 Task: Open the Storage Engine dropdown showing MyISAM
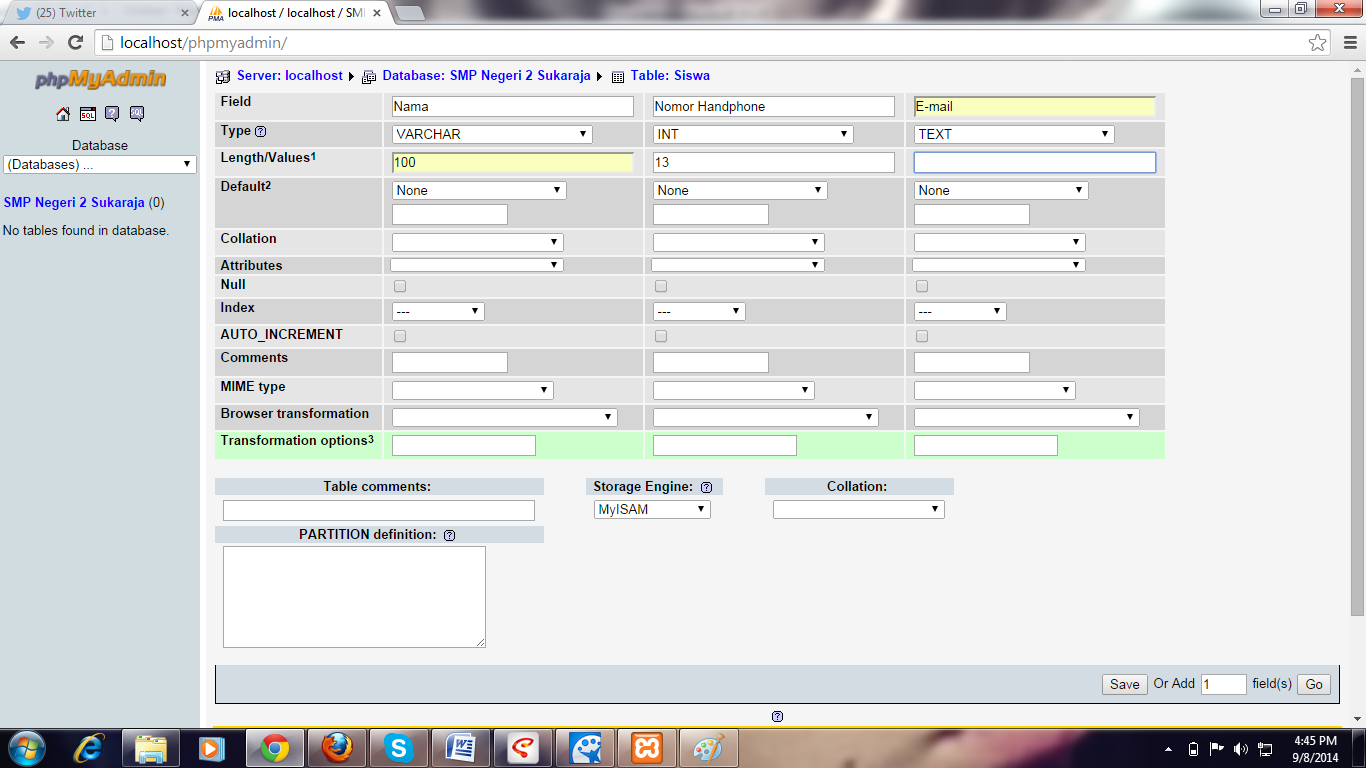tap(652, 509)
